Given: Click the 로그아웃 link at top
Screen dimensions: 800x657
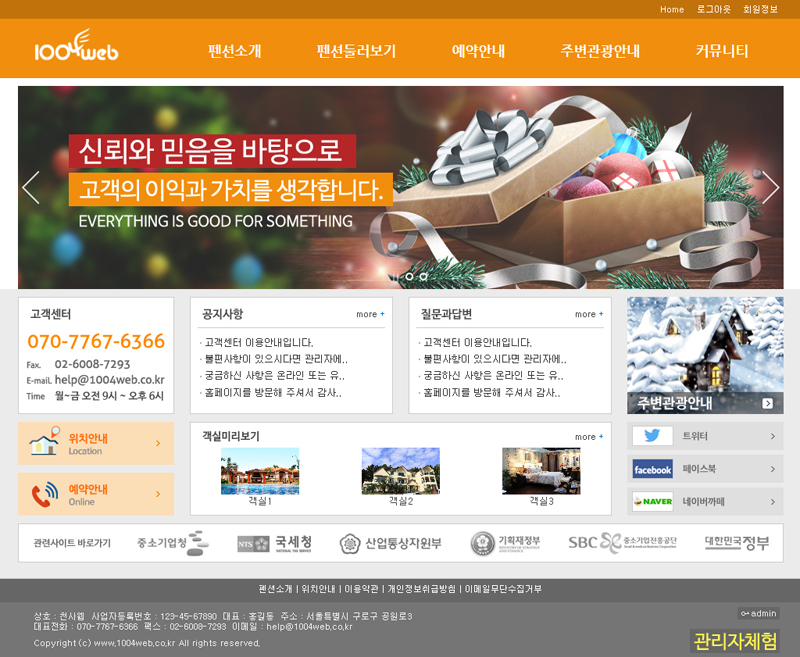Looking at the screenshot, I should [713, 9].
